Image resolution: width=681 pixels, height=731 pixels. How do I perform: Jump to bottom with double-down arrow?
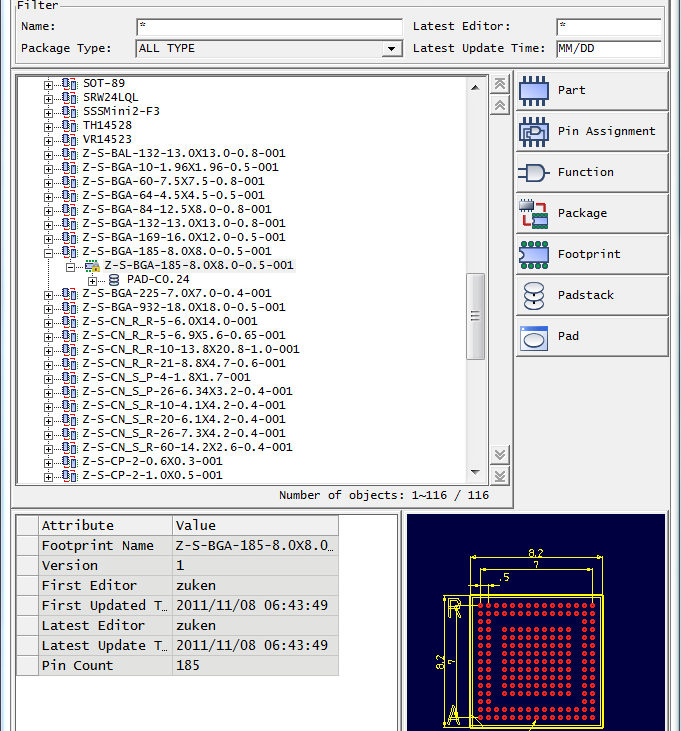point(500,475)
